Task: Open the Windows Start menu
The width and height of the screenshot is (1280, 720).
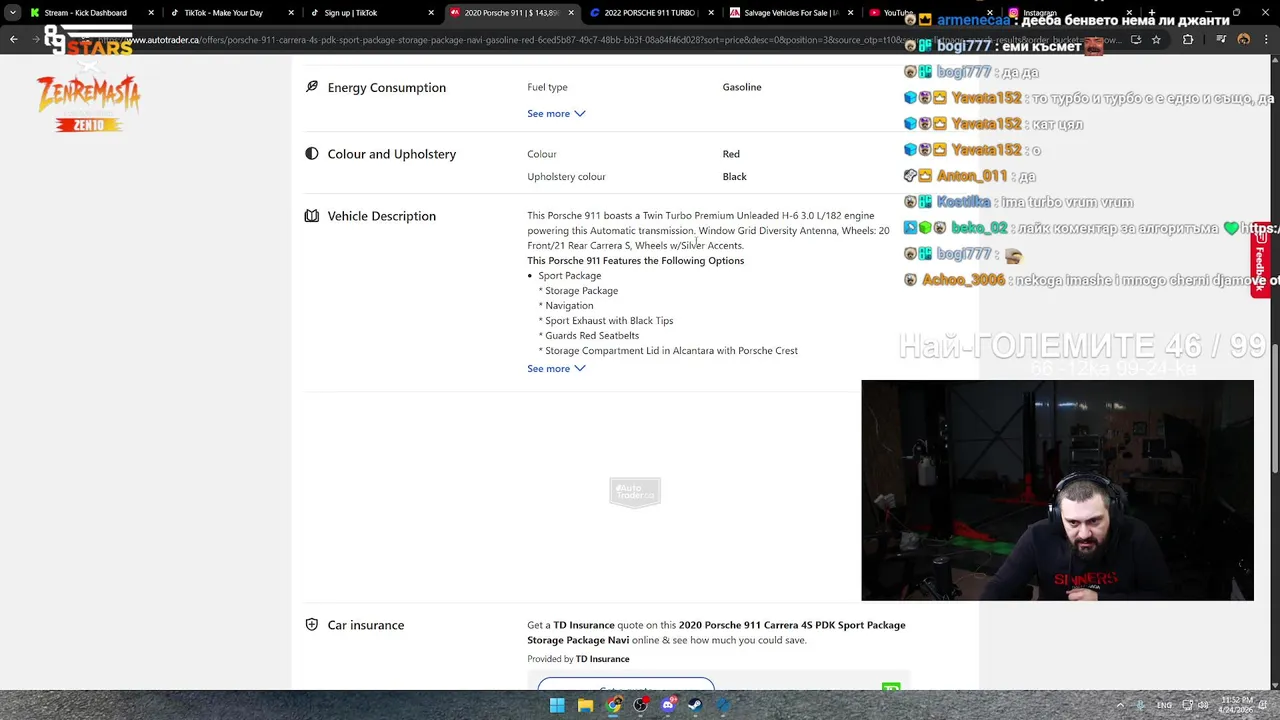Action: (557, 705)
